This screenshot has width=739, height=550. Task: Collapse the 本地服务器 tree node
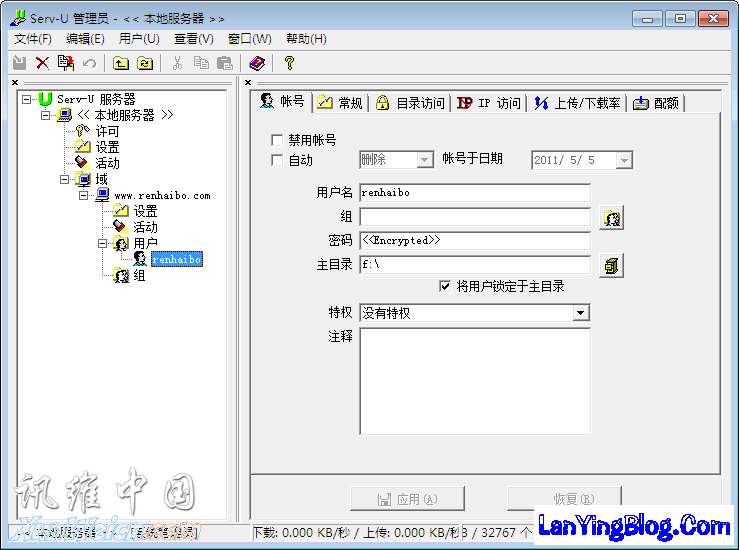[45, 115]
